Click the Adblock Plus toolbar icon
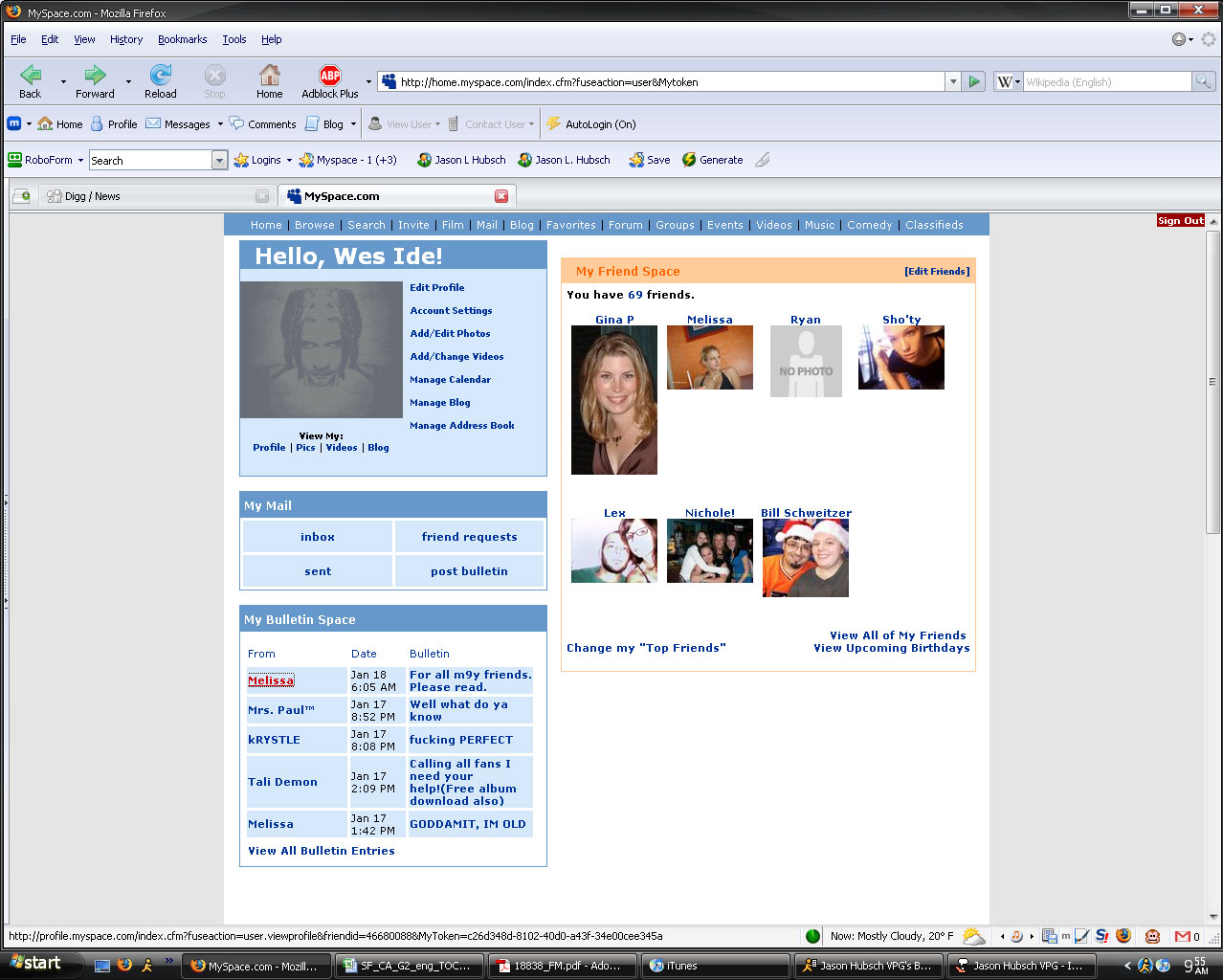Viewport: 1223px width, 980px height. click(330, 76)
